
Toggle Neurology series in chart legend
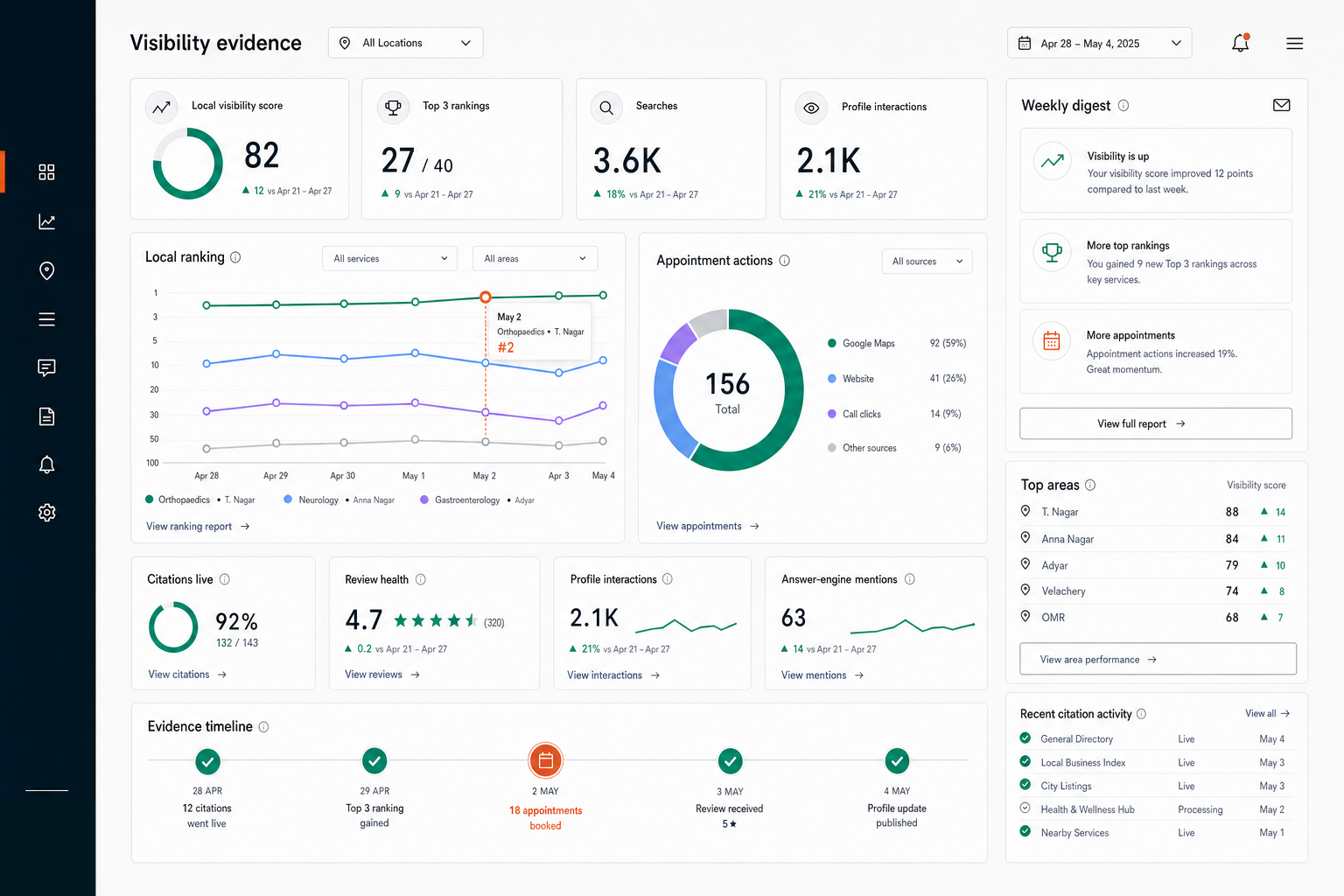[x=339, y=500]
